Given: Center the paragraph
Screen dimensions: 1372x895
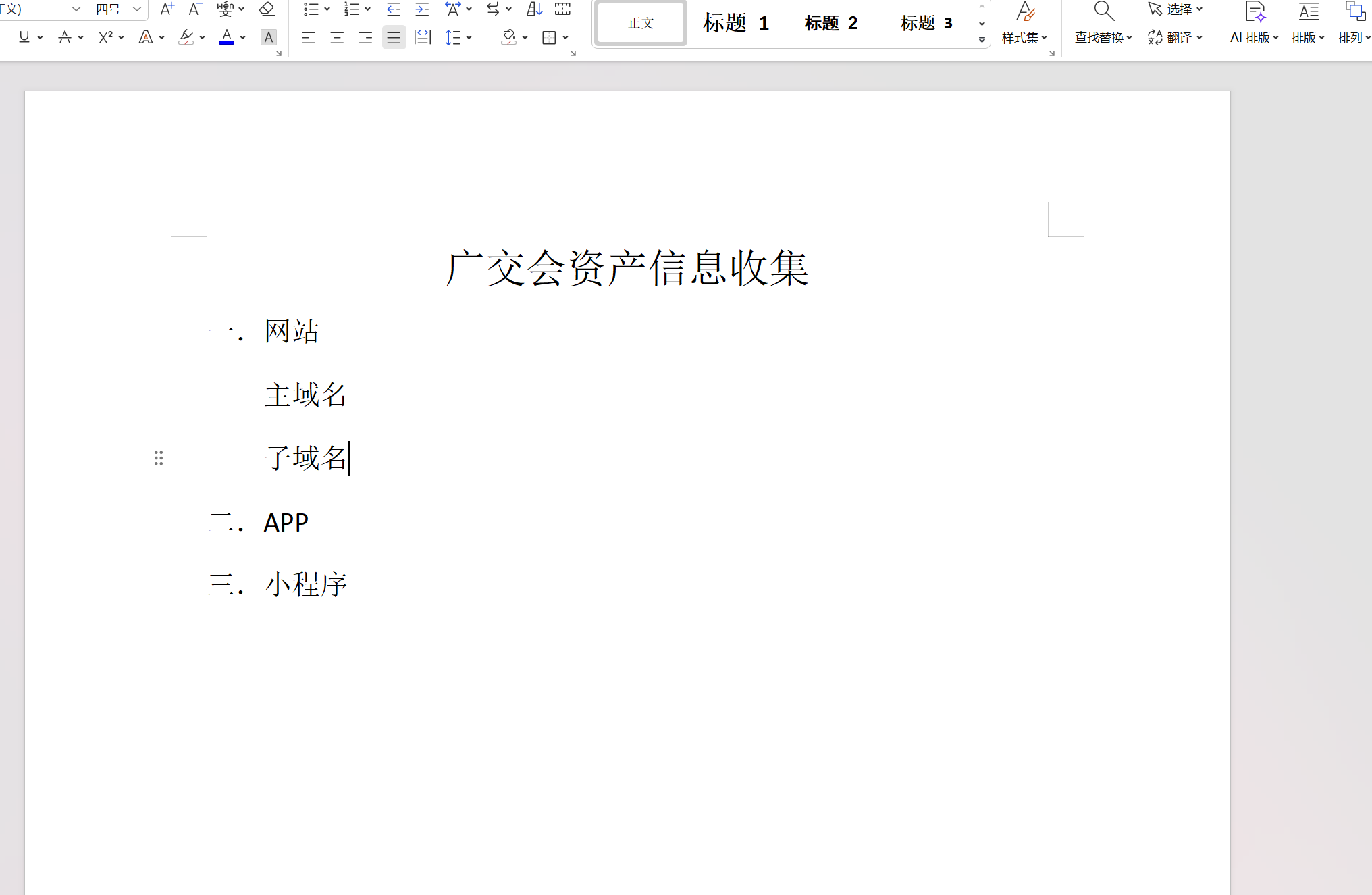Looking at the screenshot, I should [x=337, y=37].
